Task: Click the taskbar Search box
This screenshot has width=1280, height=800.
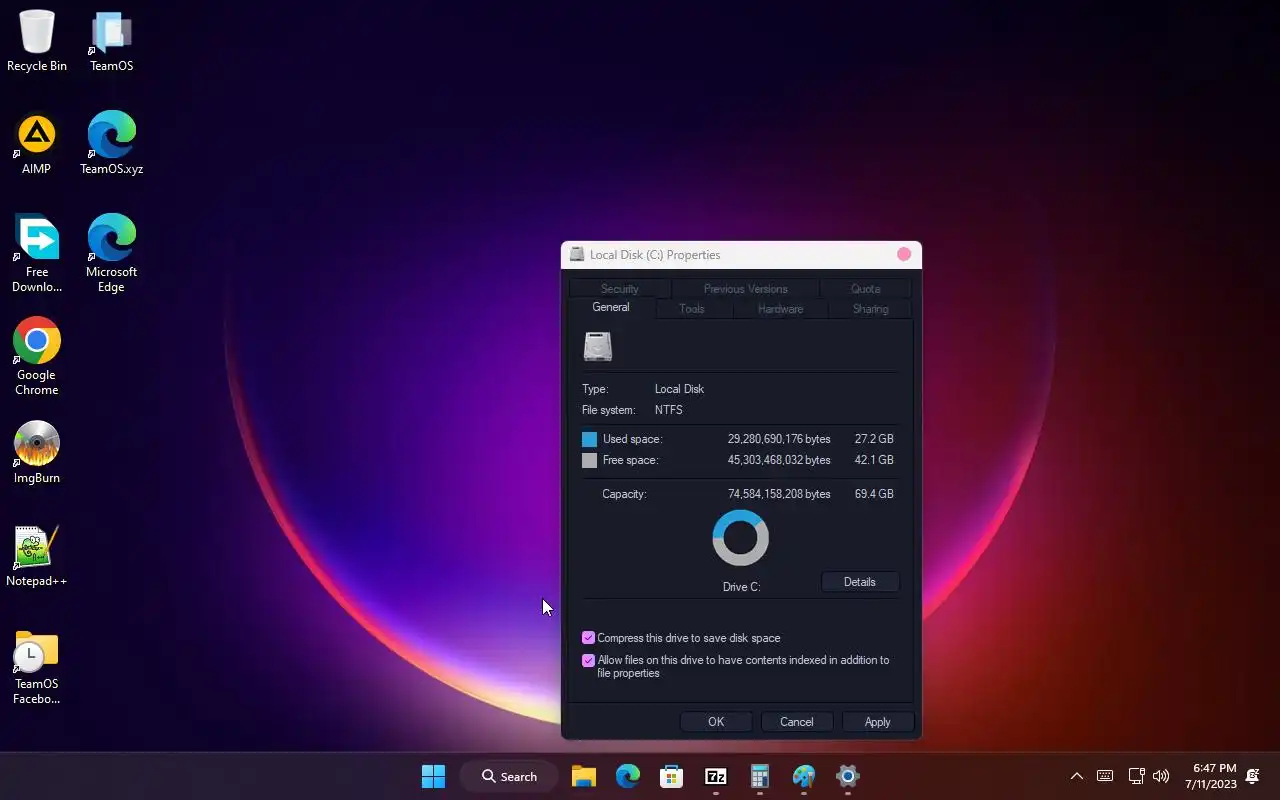Action: point(508,776)
